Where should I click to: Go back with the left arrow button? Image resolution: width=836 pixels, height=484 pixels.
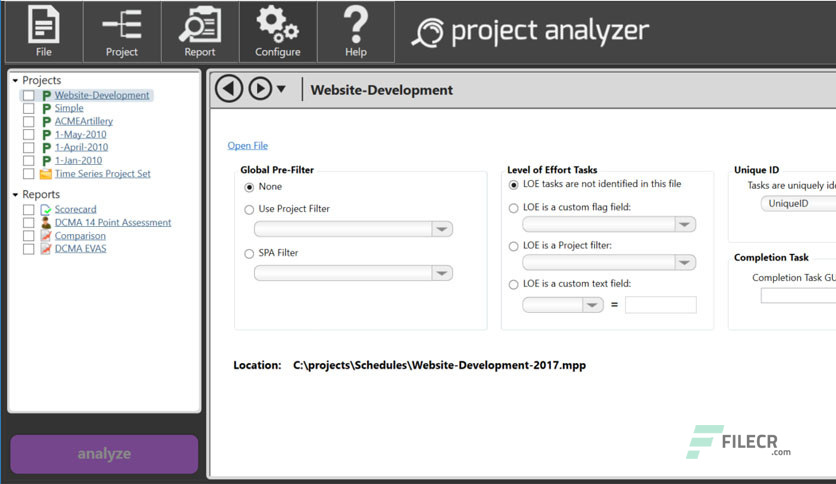click(229, 88)
